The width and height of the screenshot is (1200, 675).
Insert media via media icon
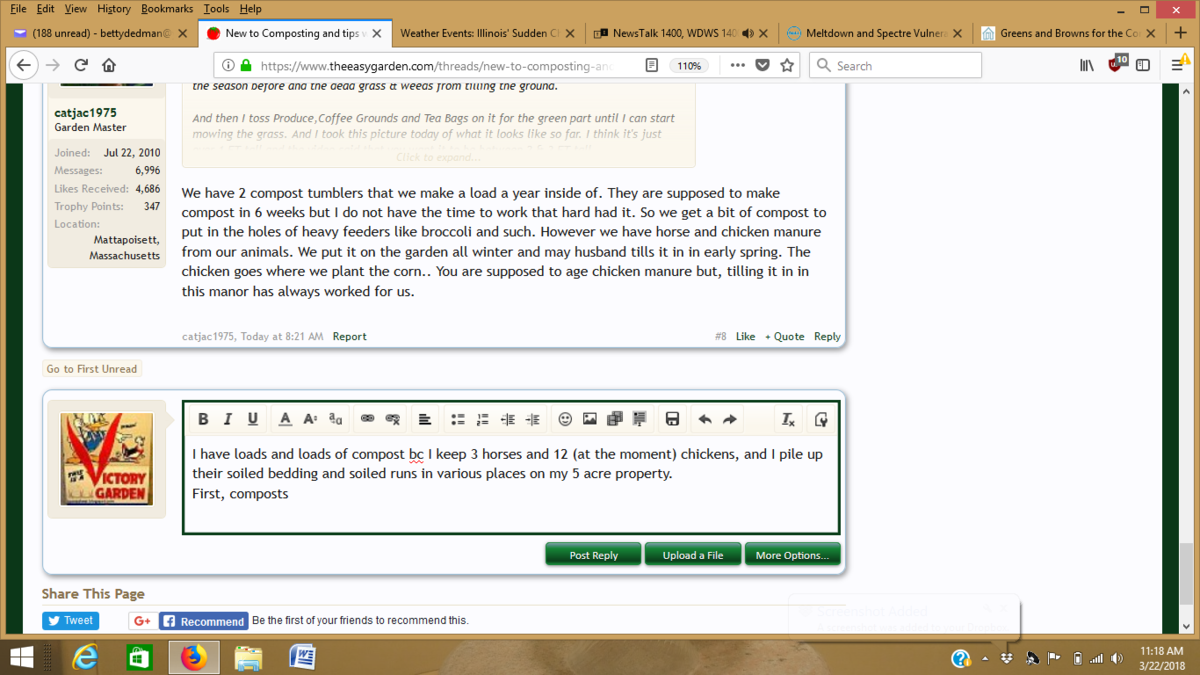coord(614,419)
